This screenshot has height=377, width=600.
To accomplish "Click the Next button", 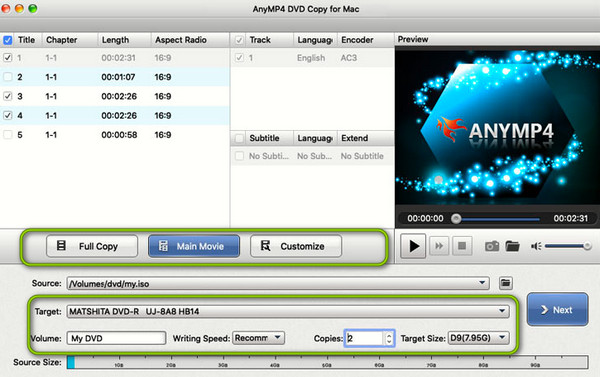I will click(557, 310).
